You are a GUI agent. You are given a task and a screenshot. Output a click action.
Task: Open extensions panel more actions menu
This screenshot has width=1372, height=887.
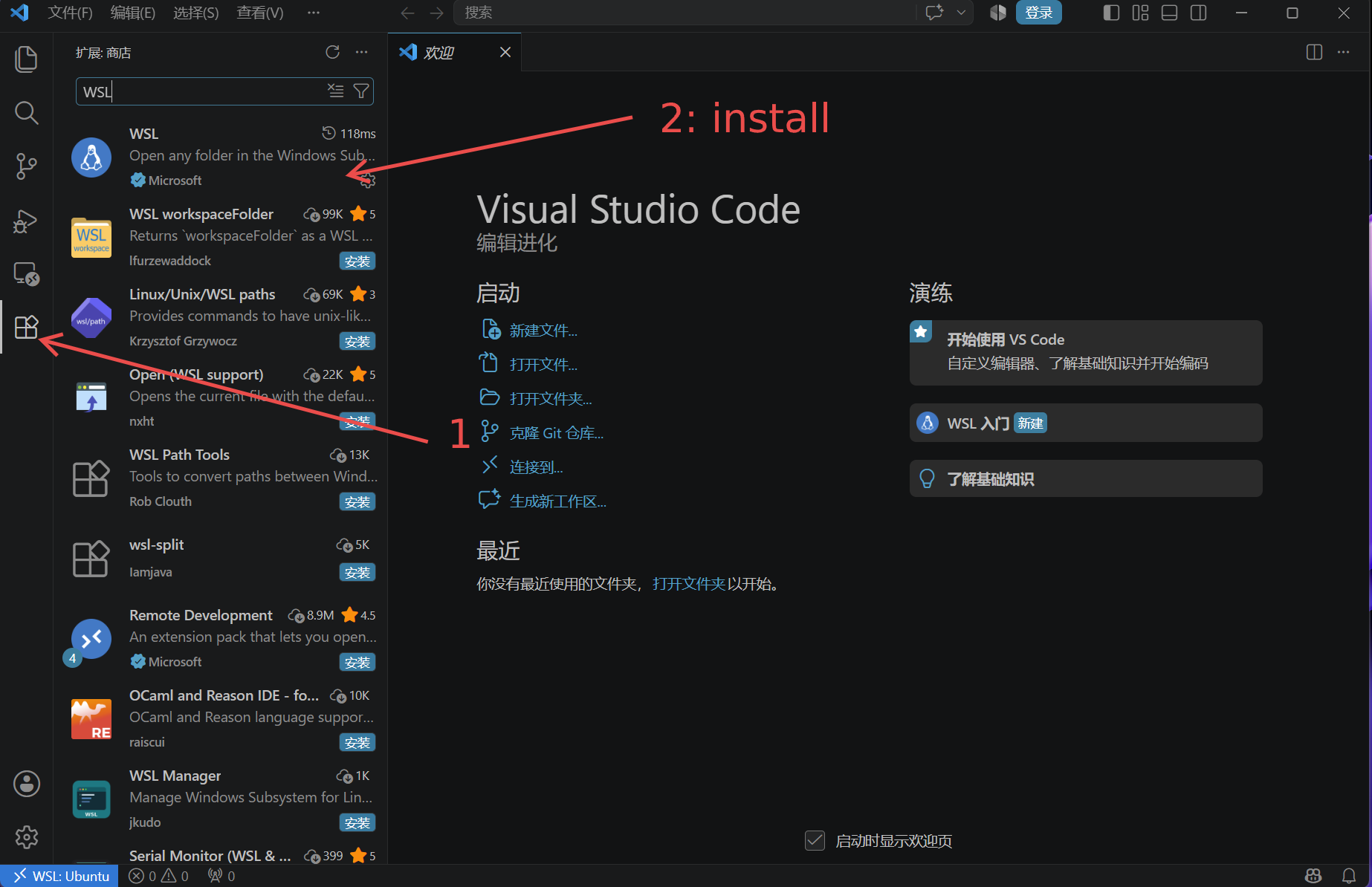pyautogui.click(x=361, y=52)
